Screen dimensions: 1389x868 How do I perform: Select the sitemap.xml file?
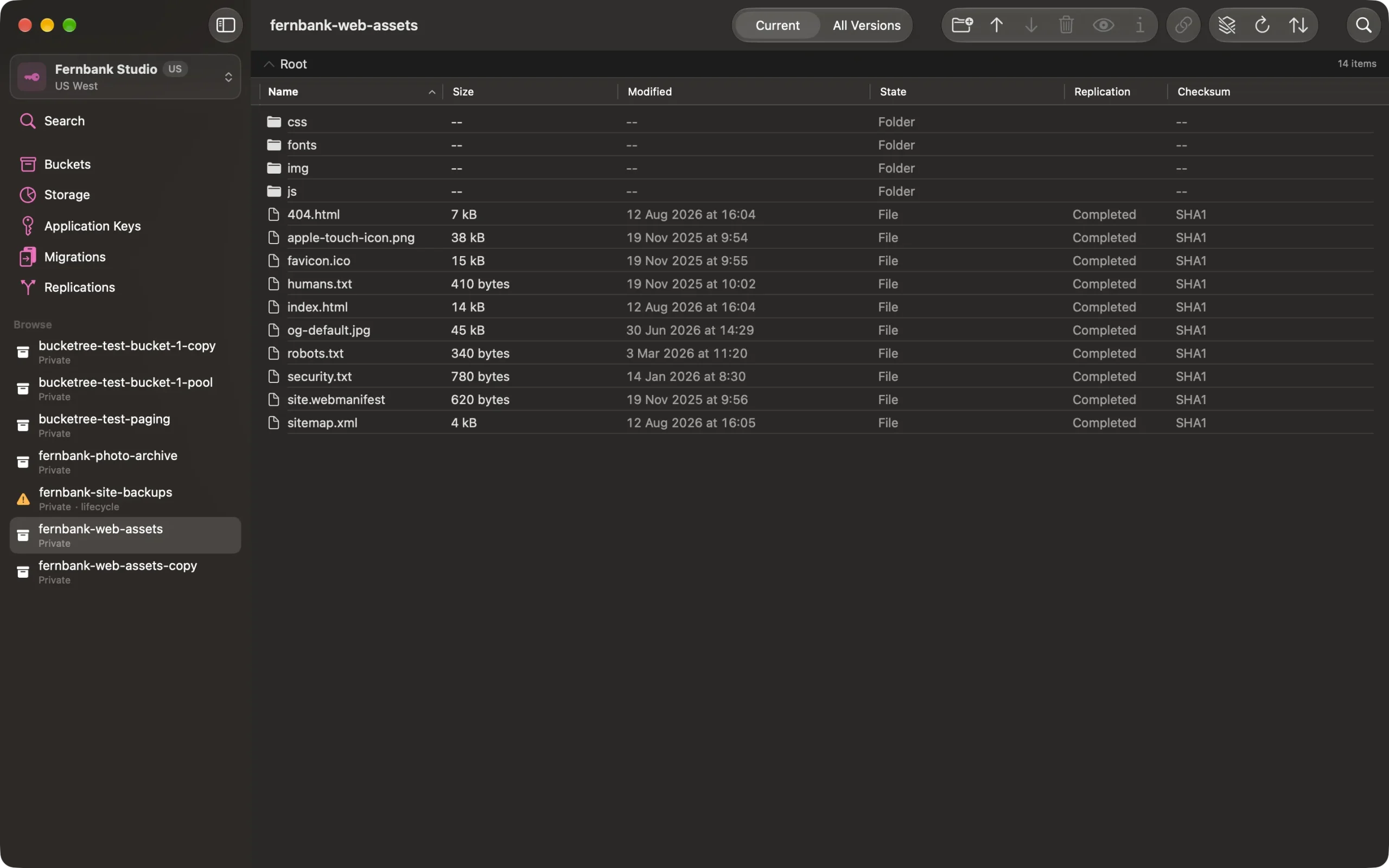(x=820, y=423)
